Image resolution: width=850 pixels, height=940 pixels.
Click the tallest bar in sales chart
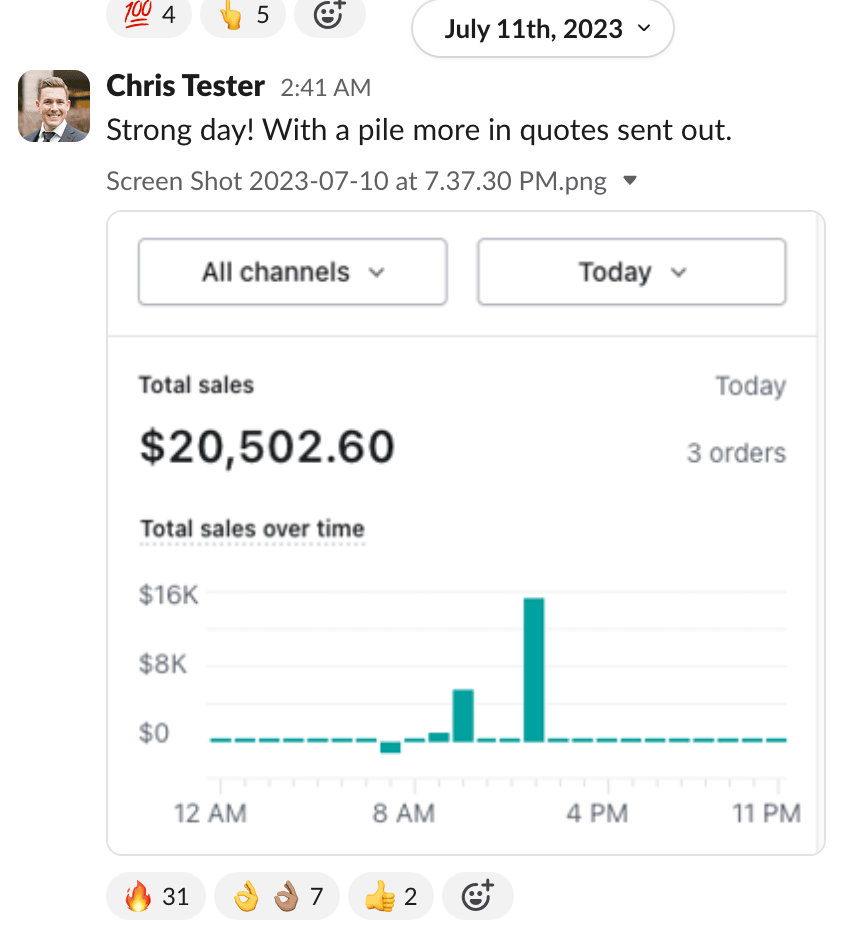tap(534, 669)
